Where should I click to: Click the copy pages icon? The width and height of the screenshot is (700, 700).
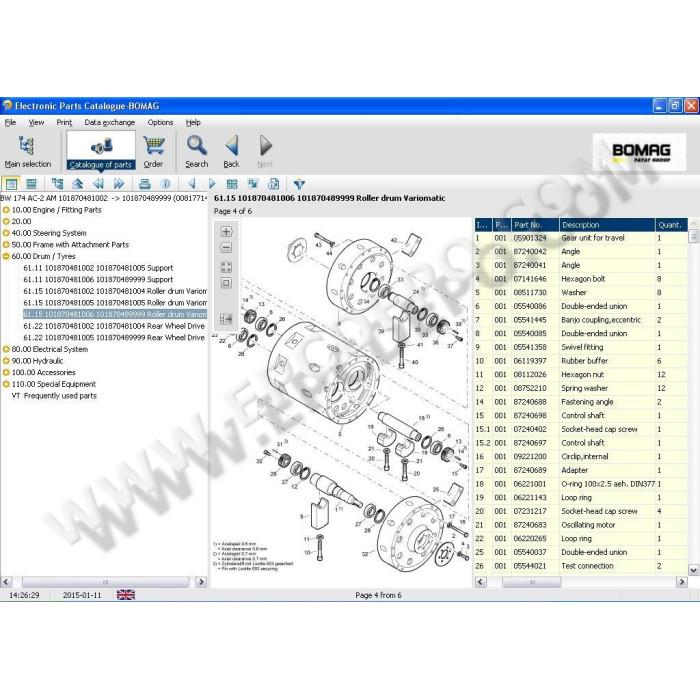coord(273,184)
